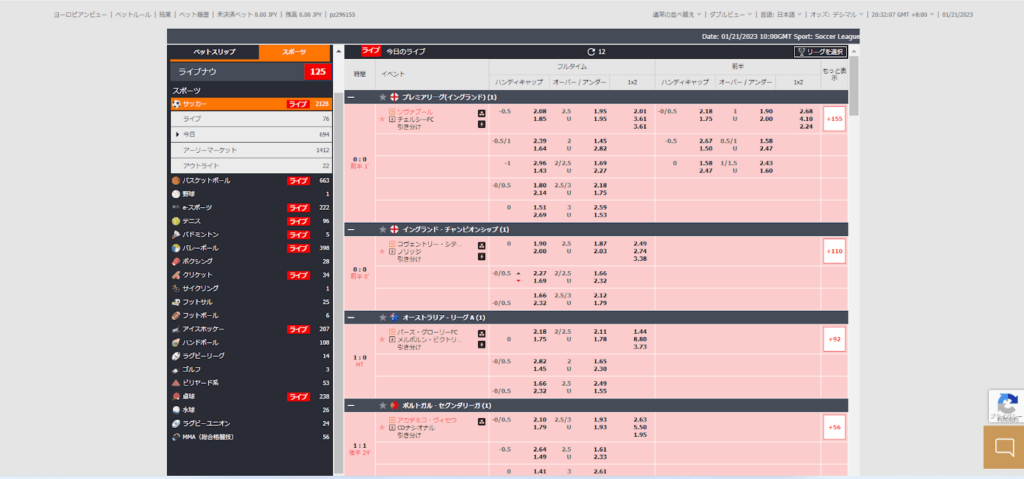Select ライブ under soccer submenu
Screen dimensions: 1024x479
coord(251,119)
